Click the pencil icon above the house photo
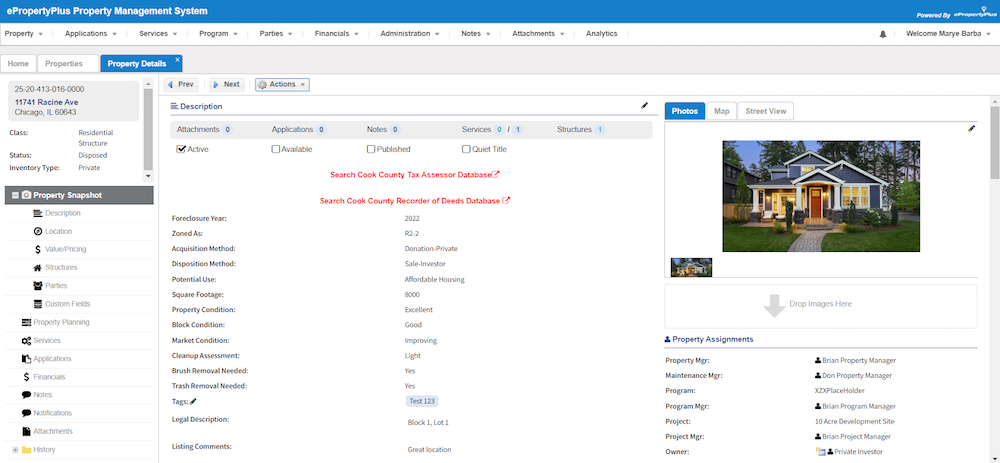1000x463 pixels. [971, 129]
